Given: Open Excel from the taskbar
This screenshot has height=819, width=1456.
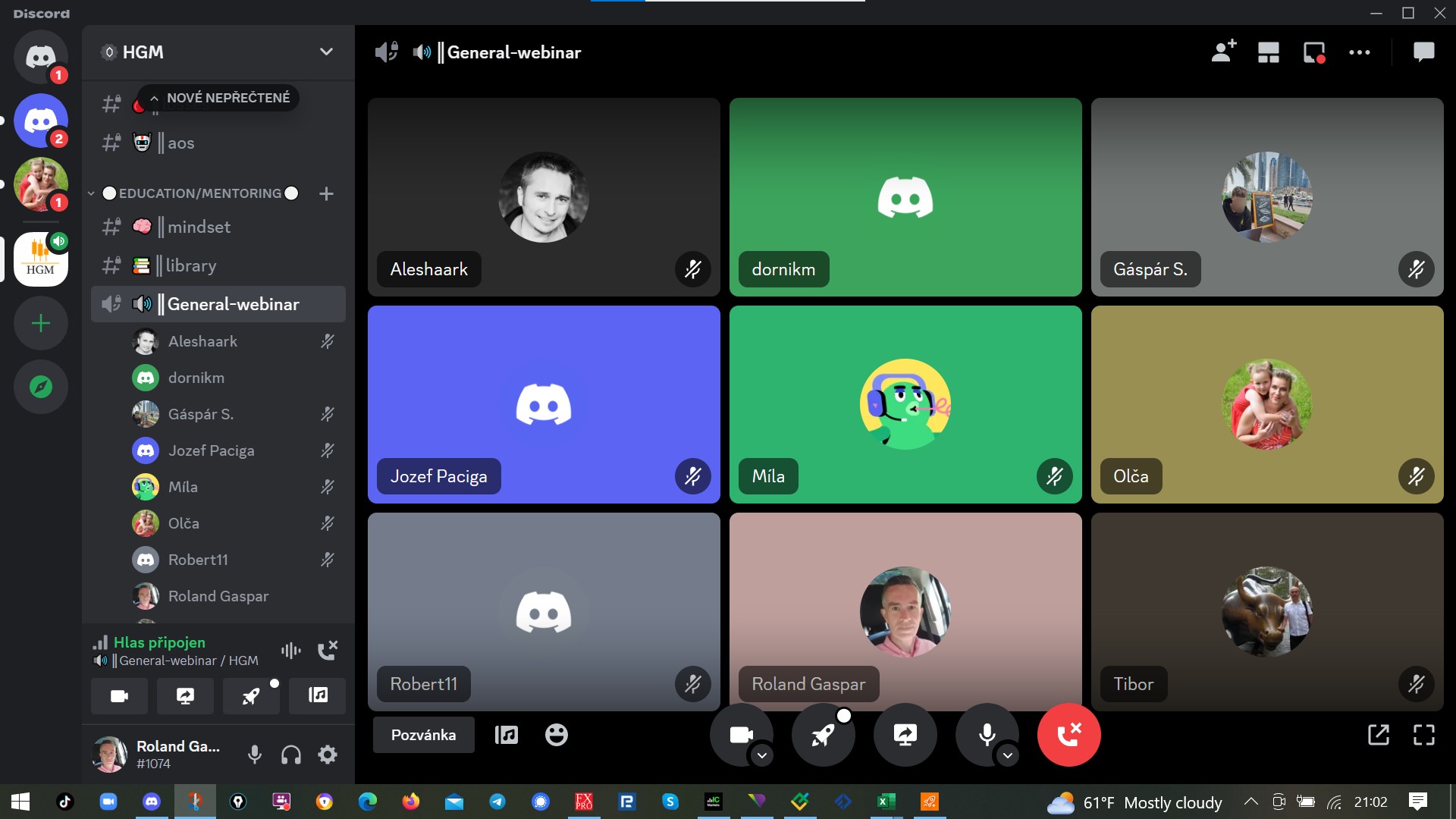Looking at the screenshot, I should click(x=886, y=802).
